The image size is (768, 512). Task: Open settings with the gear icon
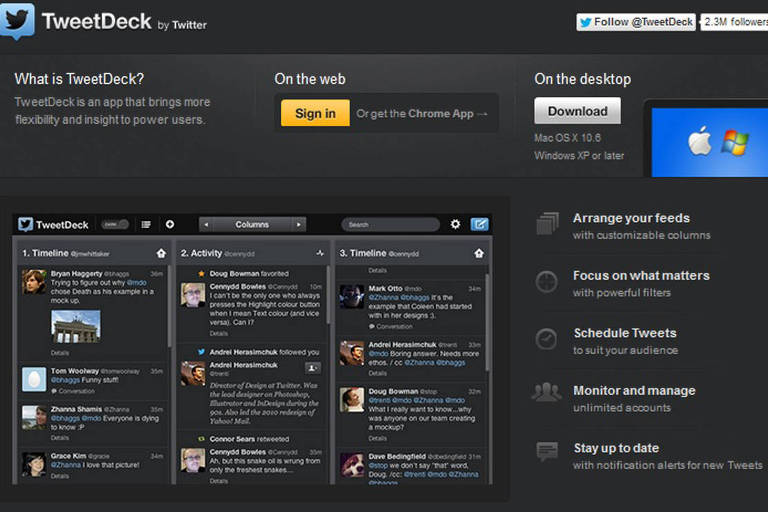pyautogui.click(x=456, y=224)
